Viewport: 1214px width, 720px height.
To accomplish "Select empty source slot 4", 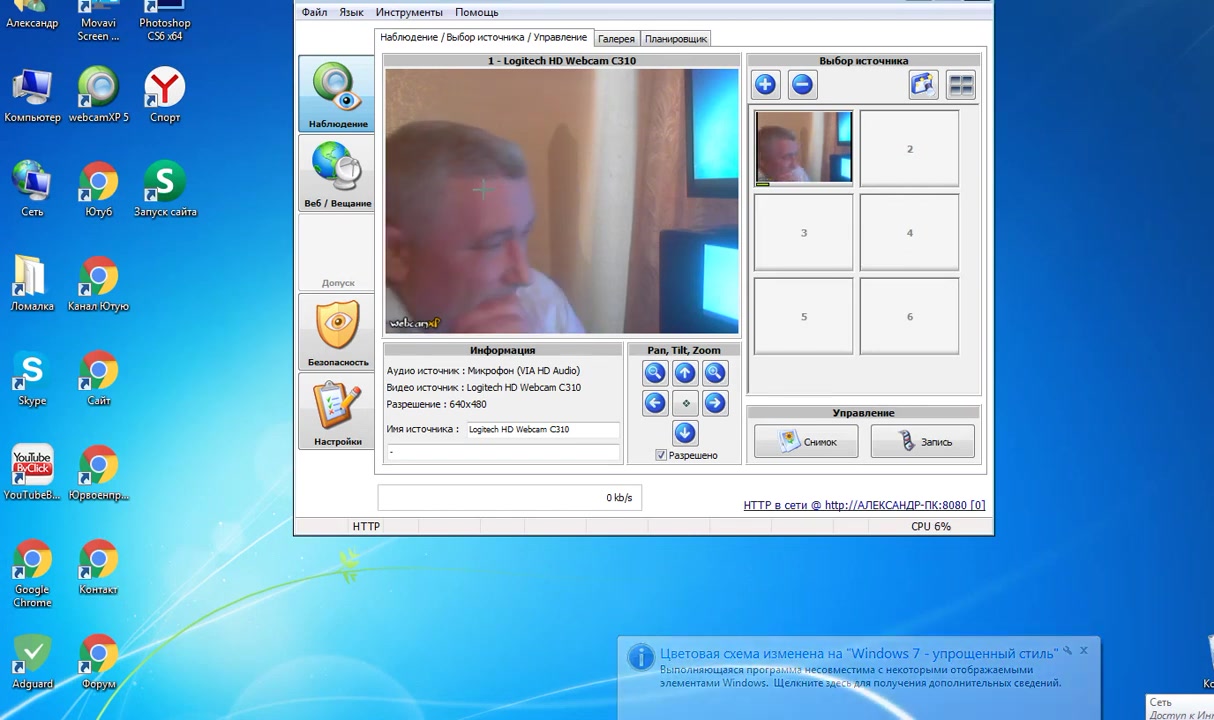I will (x=909, y=233).
